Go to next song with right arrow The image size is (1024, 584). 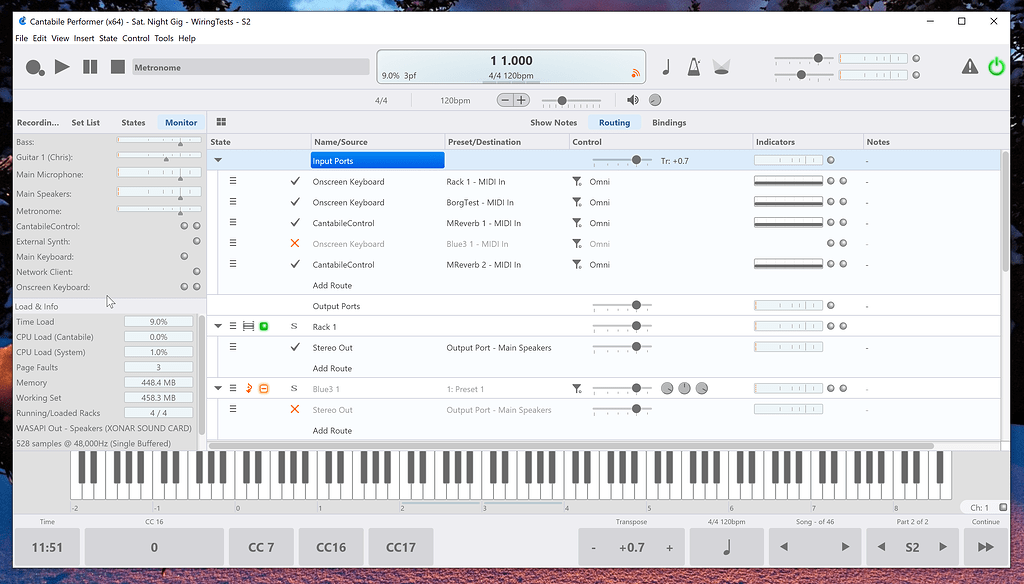coord(845,547)
